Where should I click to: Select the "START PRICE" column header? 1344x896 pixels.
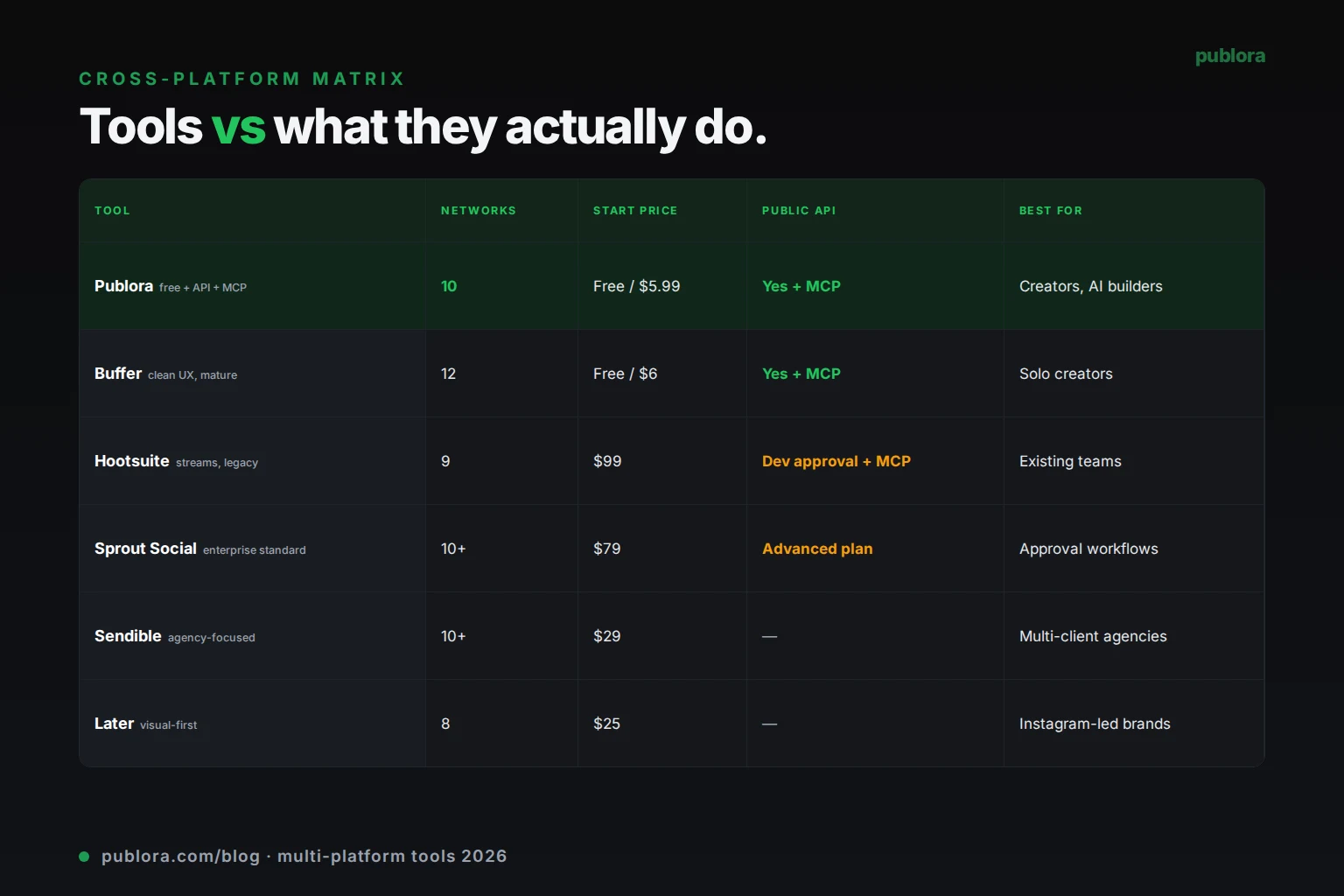[635, 211]
